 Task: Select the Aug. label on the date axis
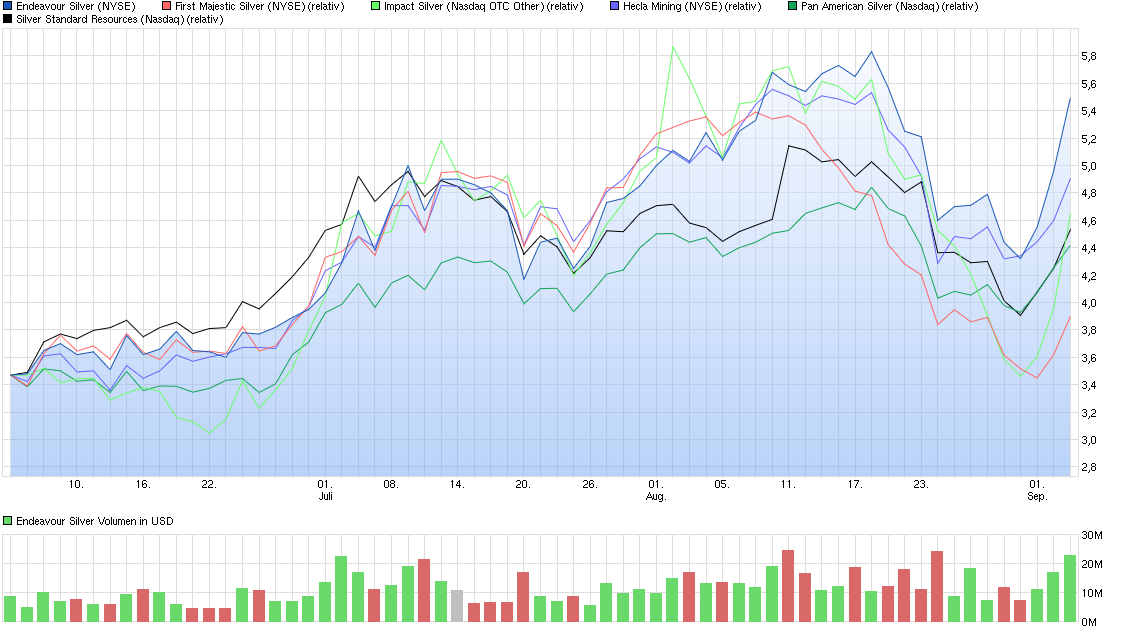(x=656, y=494)
